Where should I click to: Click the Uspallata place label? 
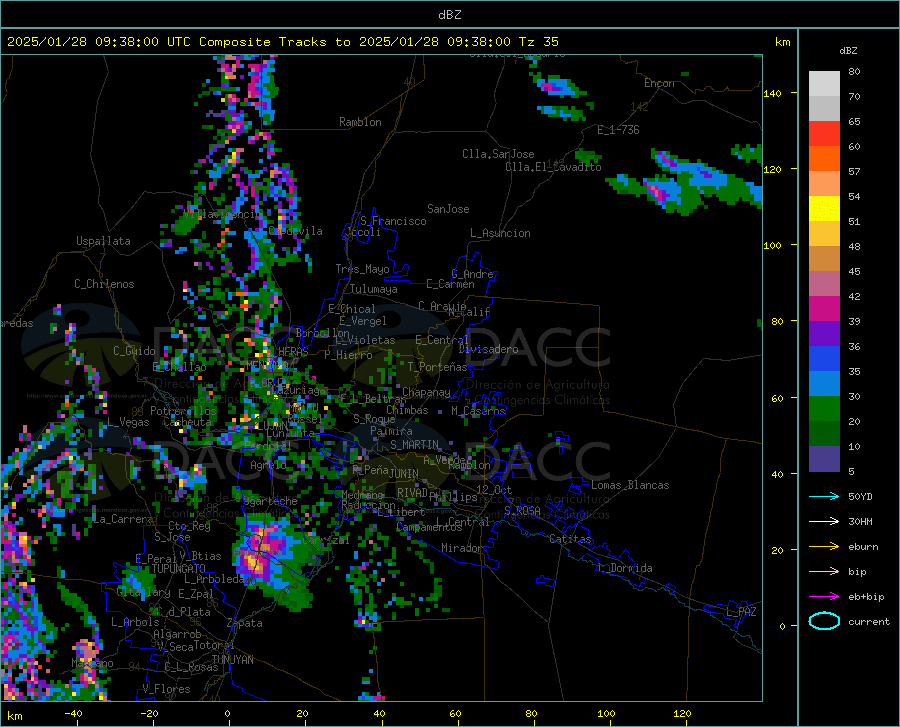click(103, 241)
